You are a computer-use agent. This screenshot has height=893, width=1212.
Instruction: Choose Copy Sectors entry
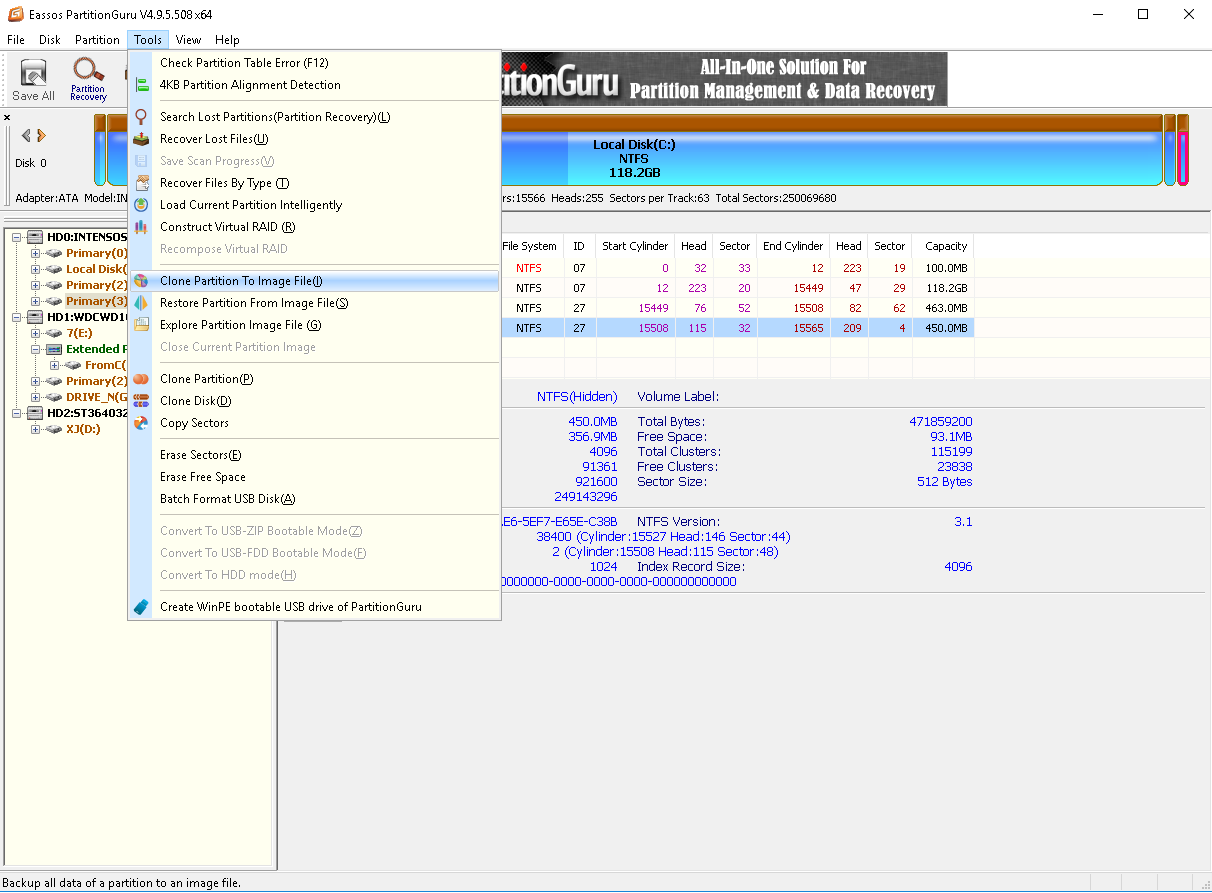(x=314, y=423)
